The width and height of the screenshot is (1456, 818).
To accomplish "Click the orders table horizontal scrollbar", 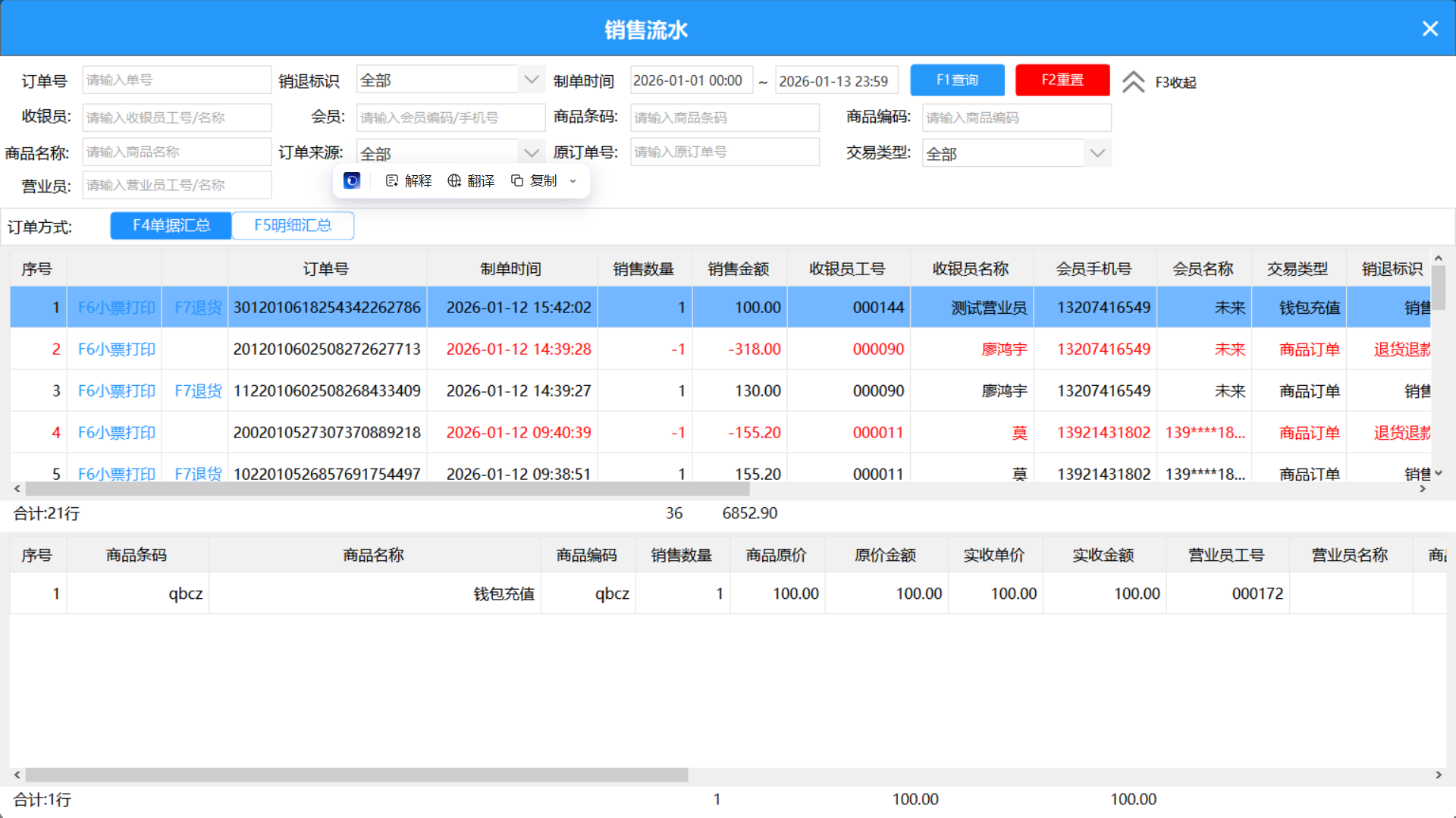I will 387,489.
